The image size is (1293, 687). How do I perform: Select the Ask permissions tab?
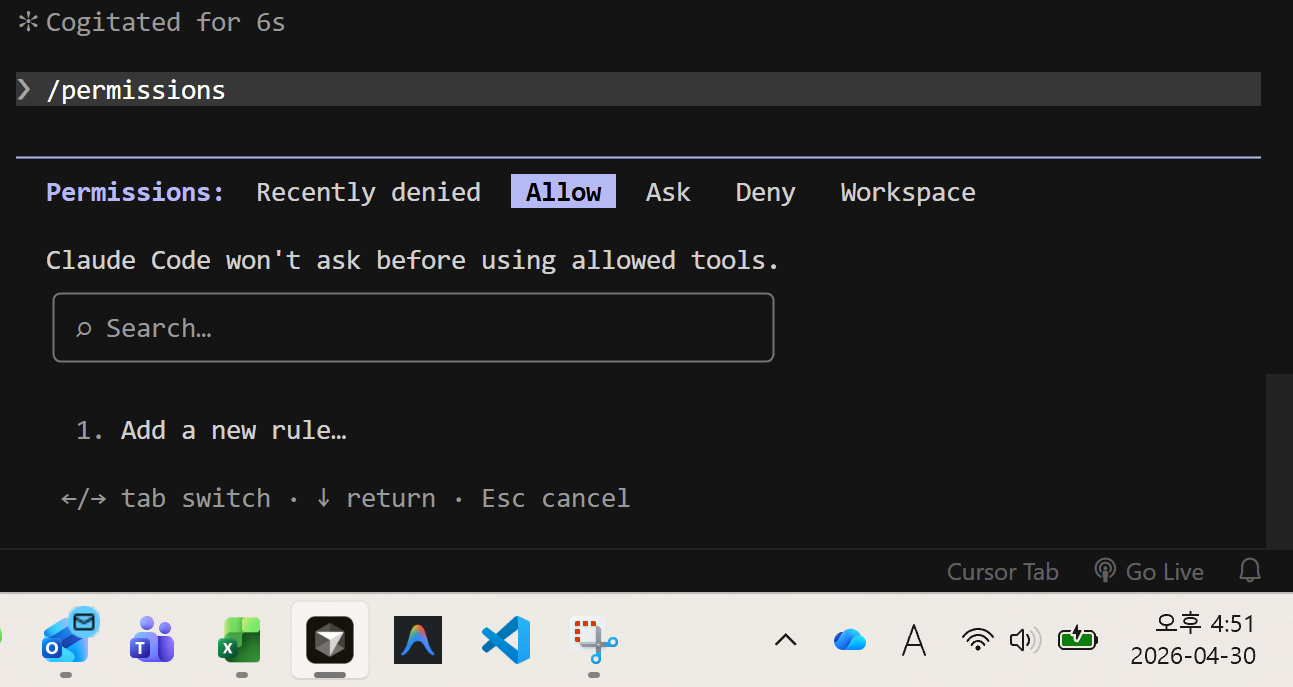(668, 192)
